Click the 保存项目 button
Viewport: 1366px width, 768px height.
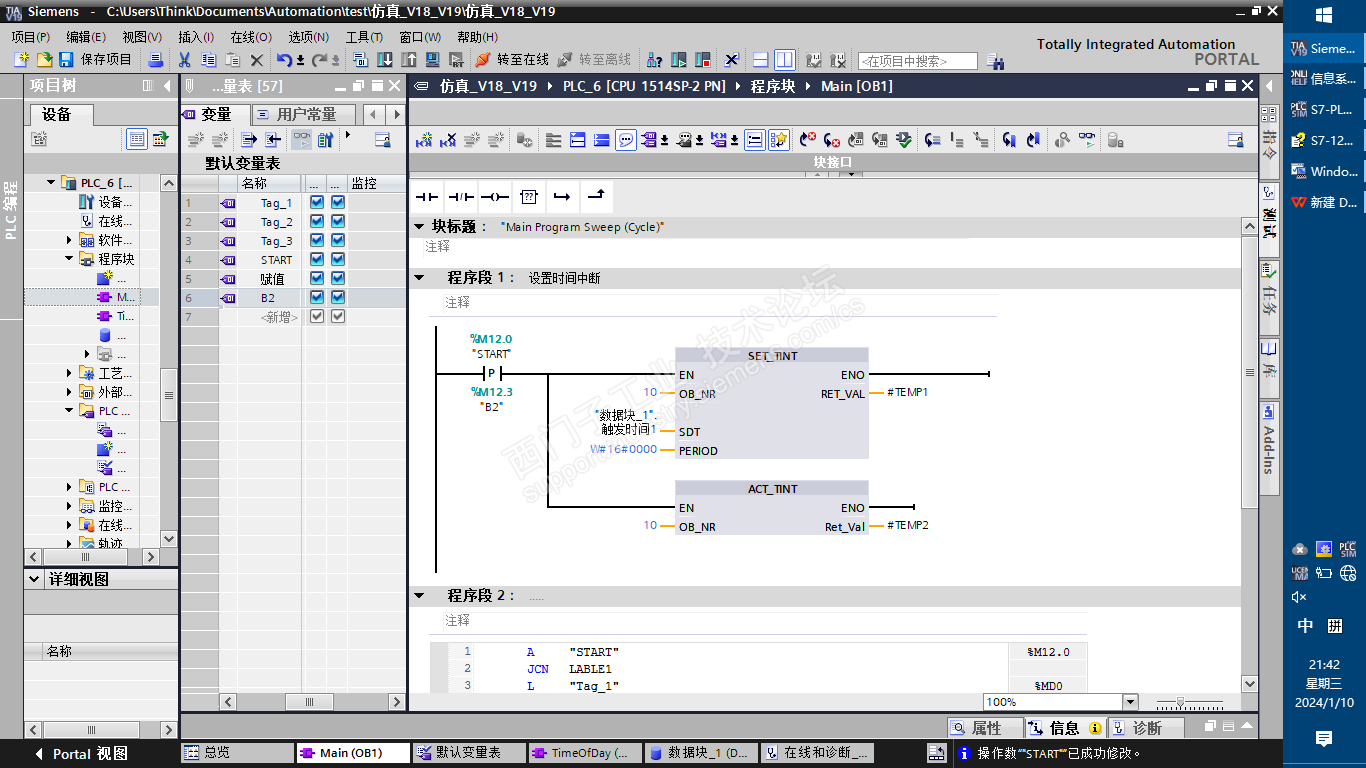(x=96, y=60)
